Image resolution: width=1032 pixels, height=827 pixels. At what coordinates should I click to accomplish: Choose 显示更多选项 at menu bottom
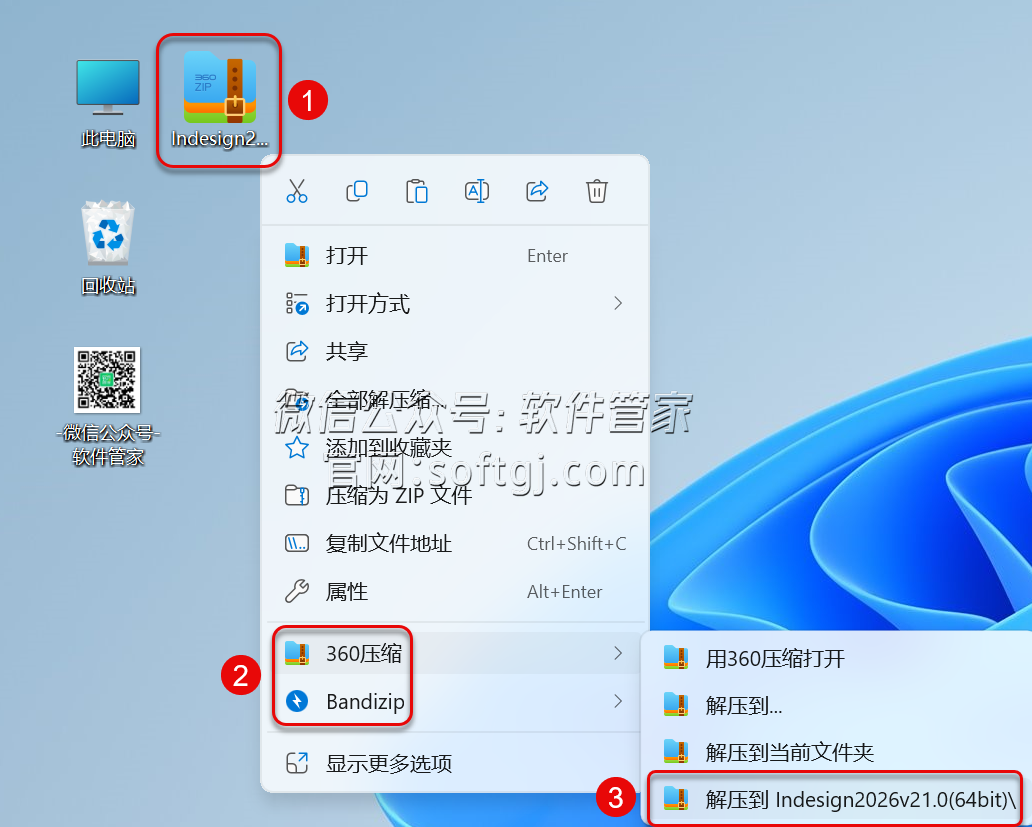[455, 763]
